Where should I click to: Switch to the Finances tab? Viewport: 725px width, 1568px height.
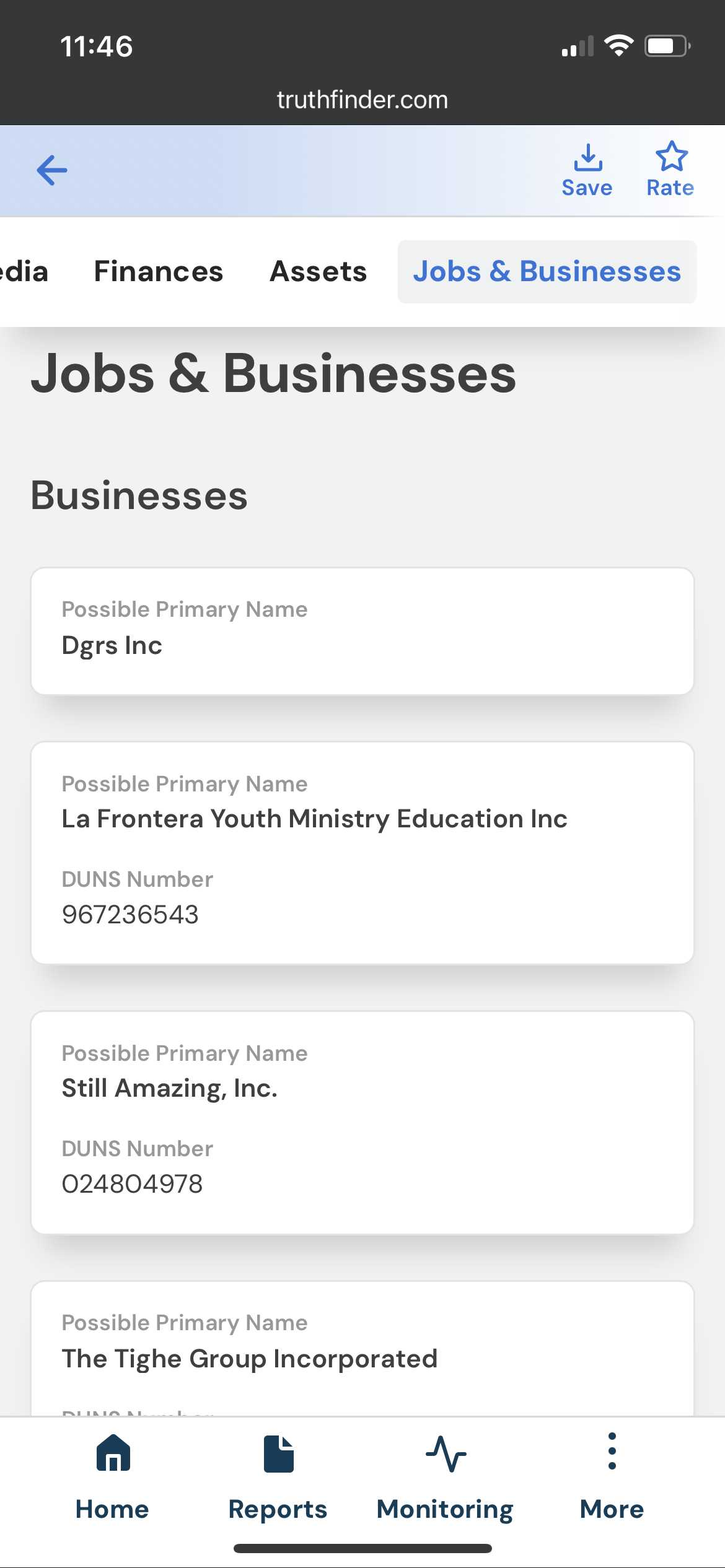[159, 271]
